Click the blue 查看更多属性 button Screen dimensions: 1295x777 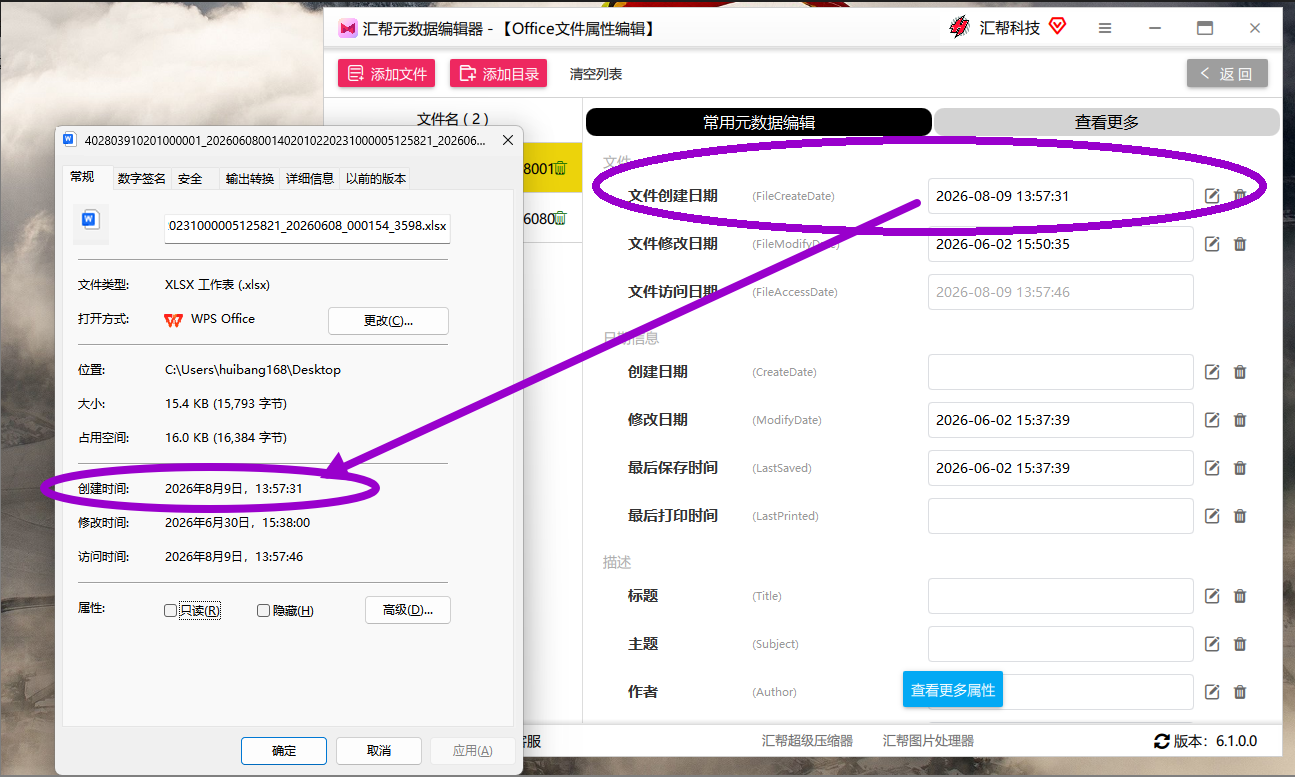coord(953,690)
